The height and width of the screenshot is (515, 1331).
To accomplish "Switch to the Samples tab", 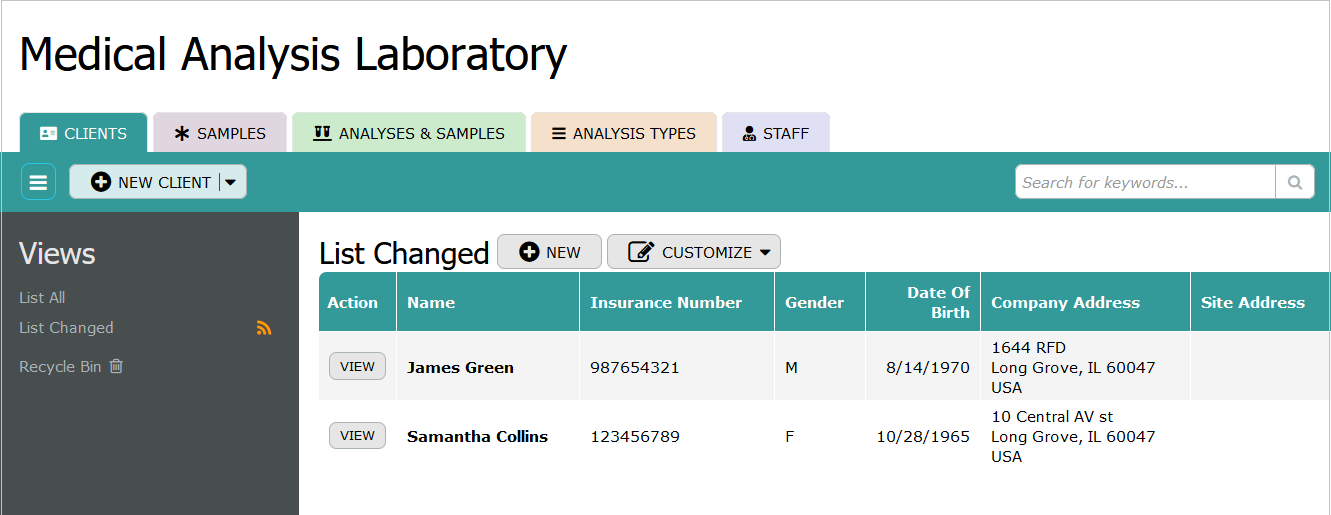I will click(220, 133).
